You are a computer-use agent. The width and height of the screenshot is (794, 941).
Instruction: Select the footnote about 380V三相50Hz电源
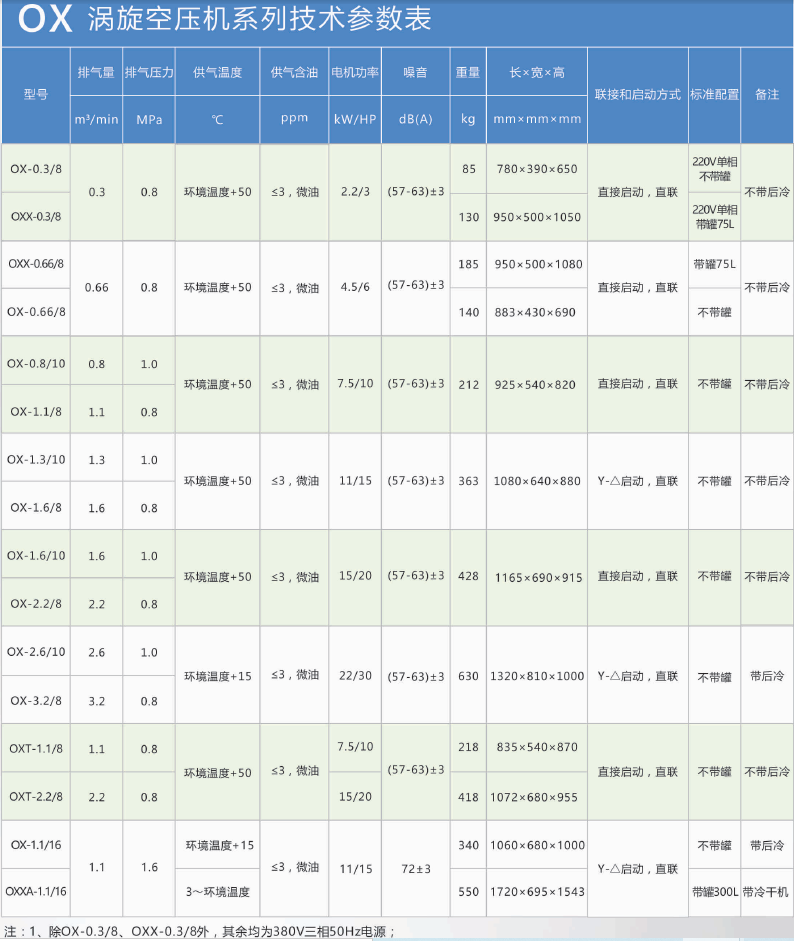pos(200,931)
